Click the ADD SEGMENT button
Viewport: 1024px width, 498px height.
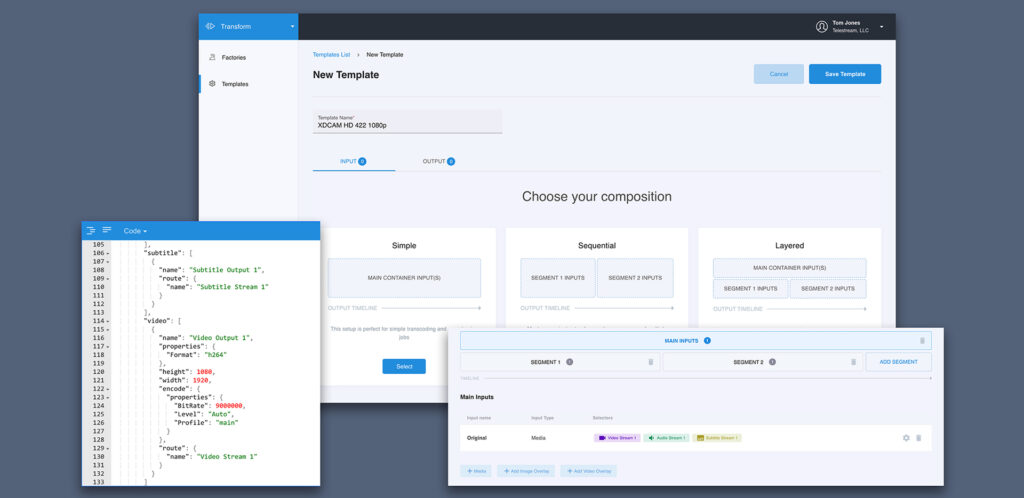tap(899, 362)
